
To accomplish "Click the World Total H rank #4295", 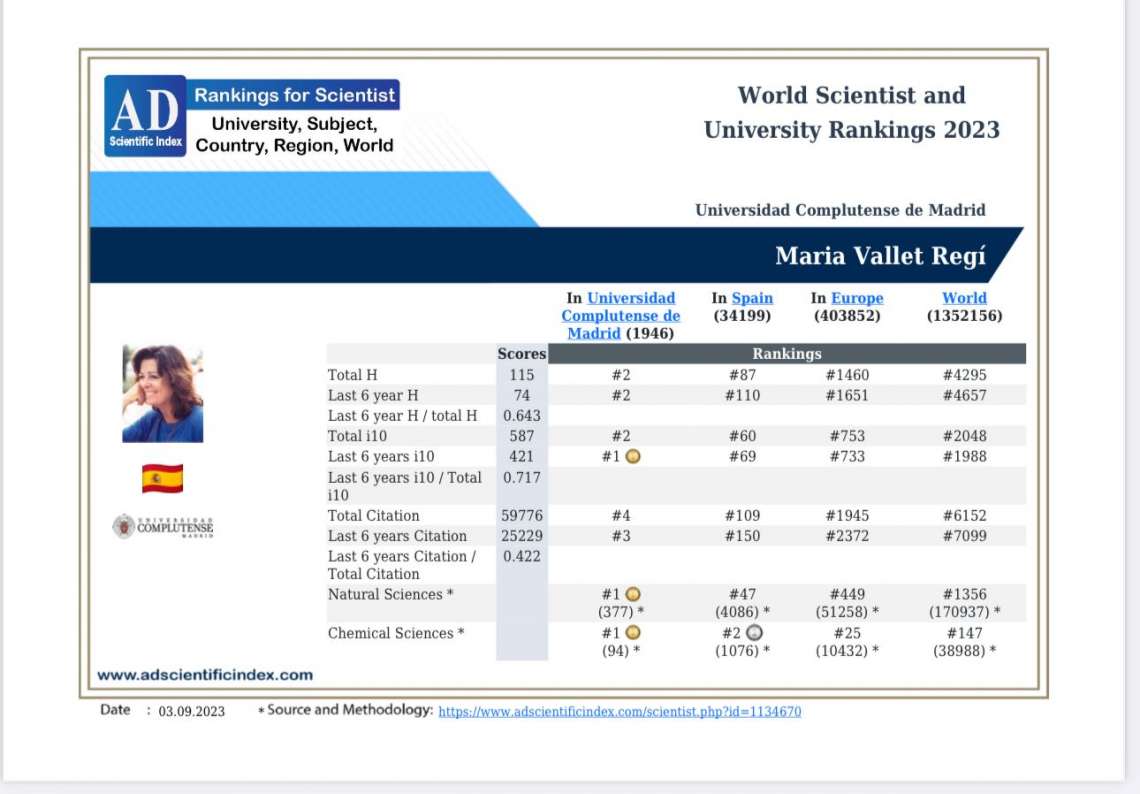I will point(964,375).
